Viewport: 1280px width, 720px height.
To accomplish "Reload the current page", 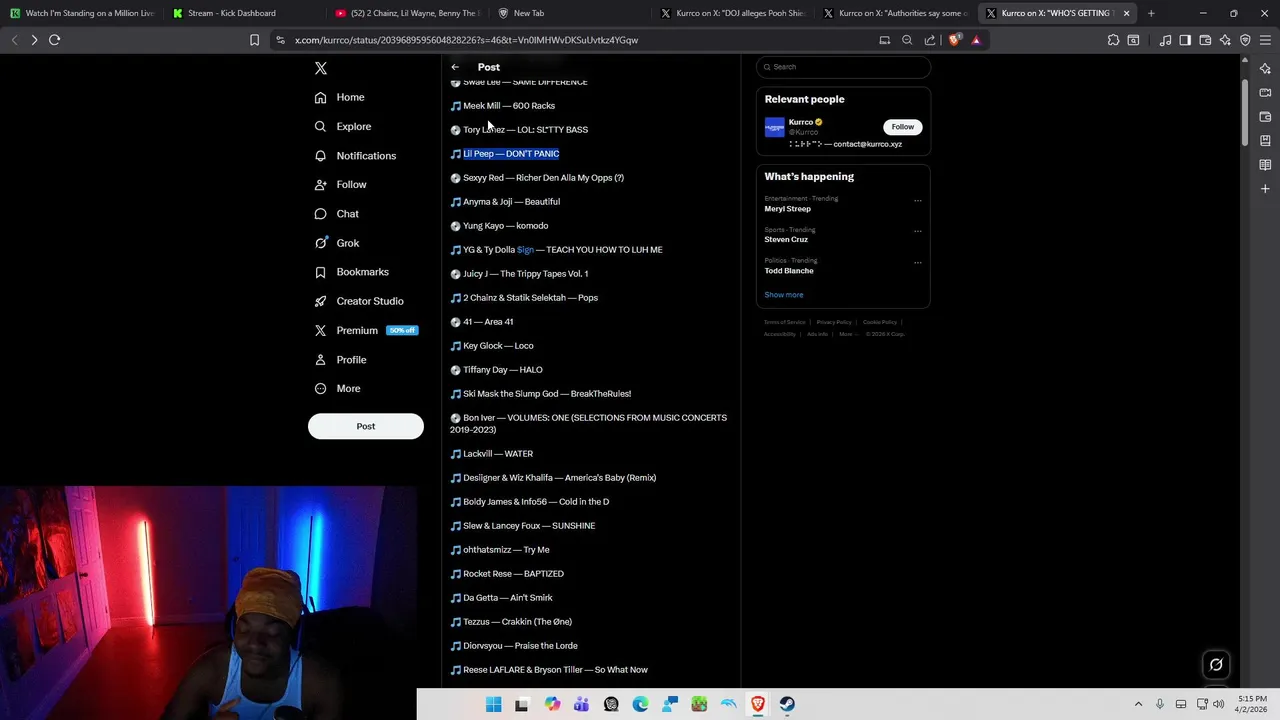I will coord(55,40).
